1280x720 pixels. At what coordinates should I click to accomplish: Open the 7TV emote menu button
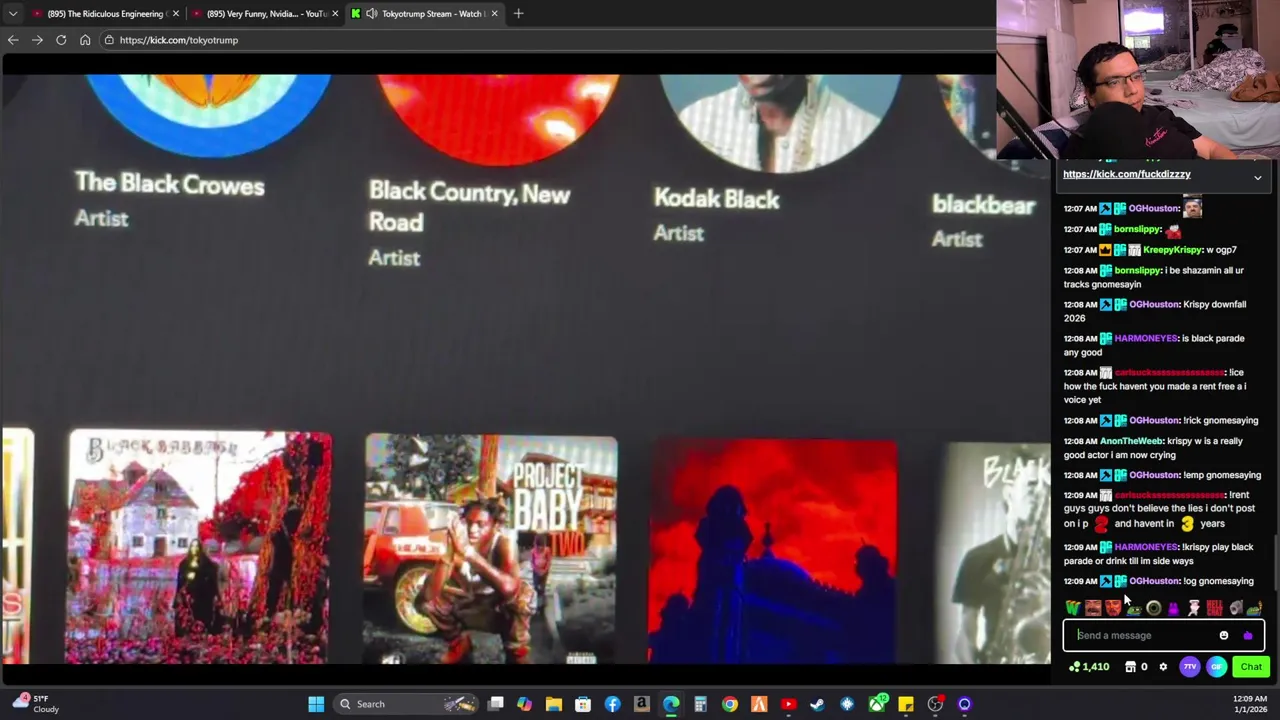point(1189,667)
